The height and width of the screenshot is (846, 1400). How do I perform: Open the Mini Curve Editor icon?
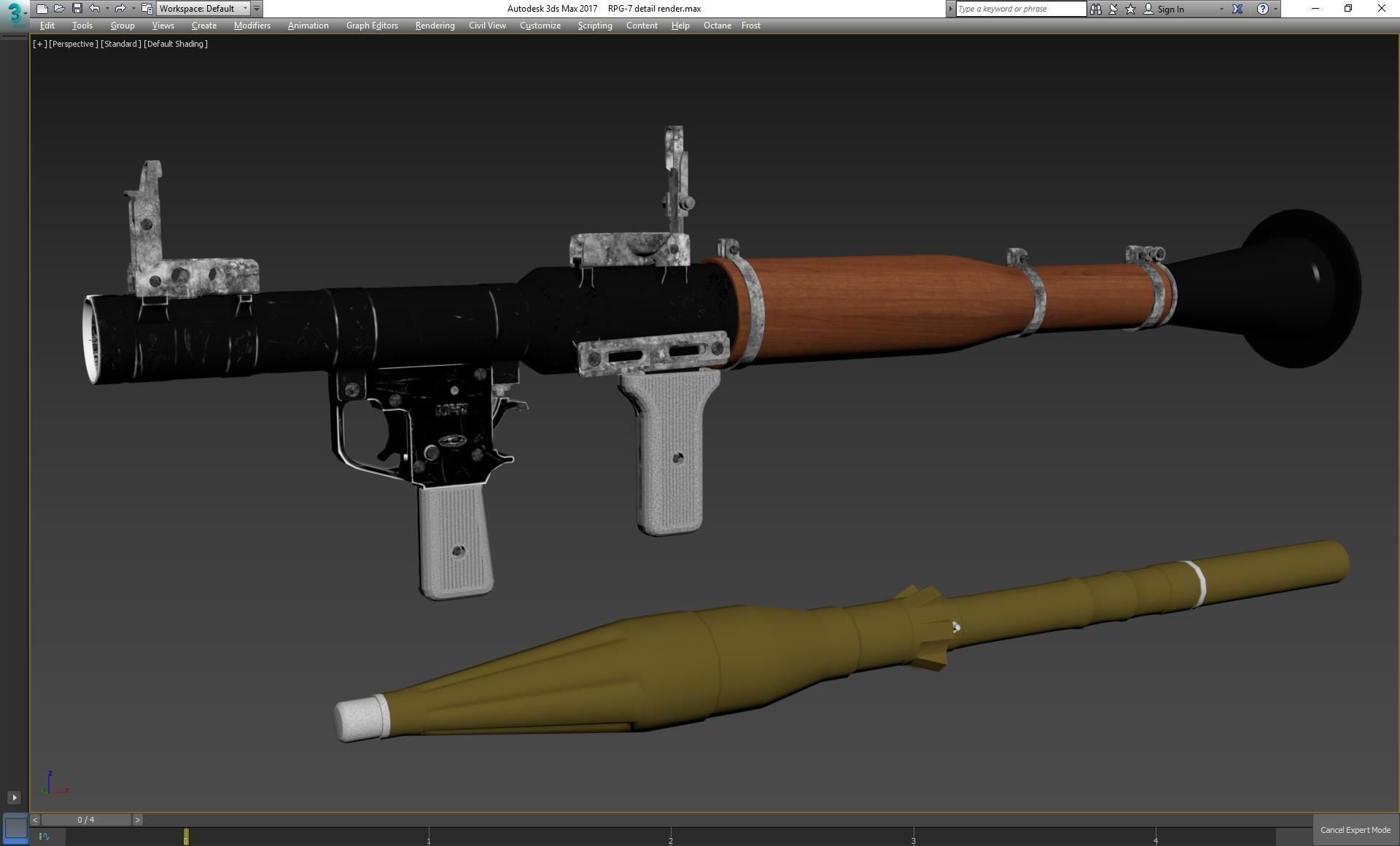44,837
